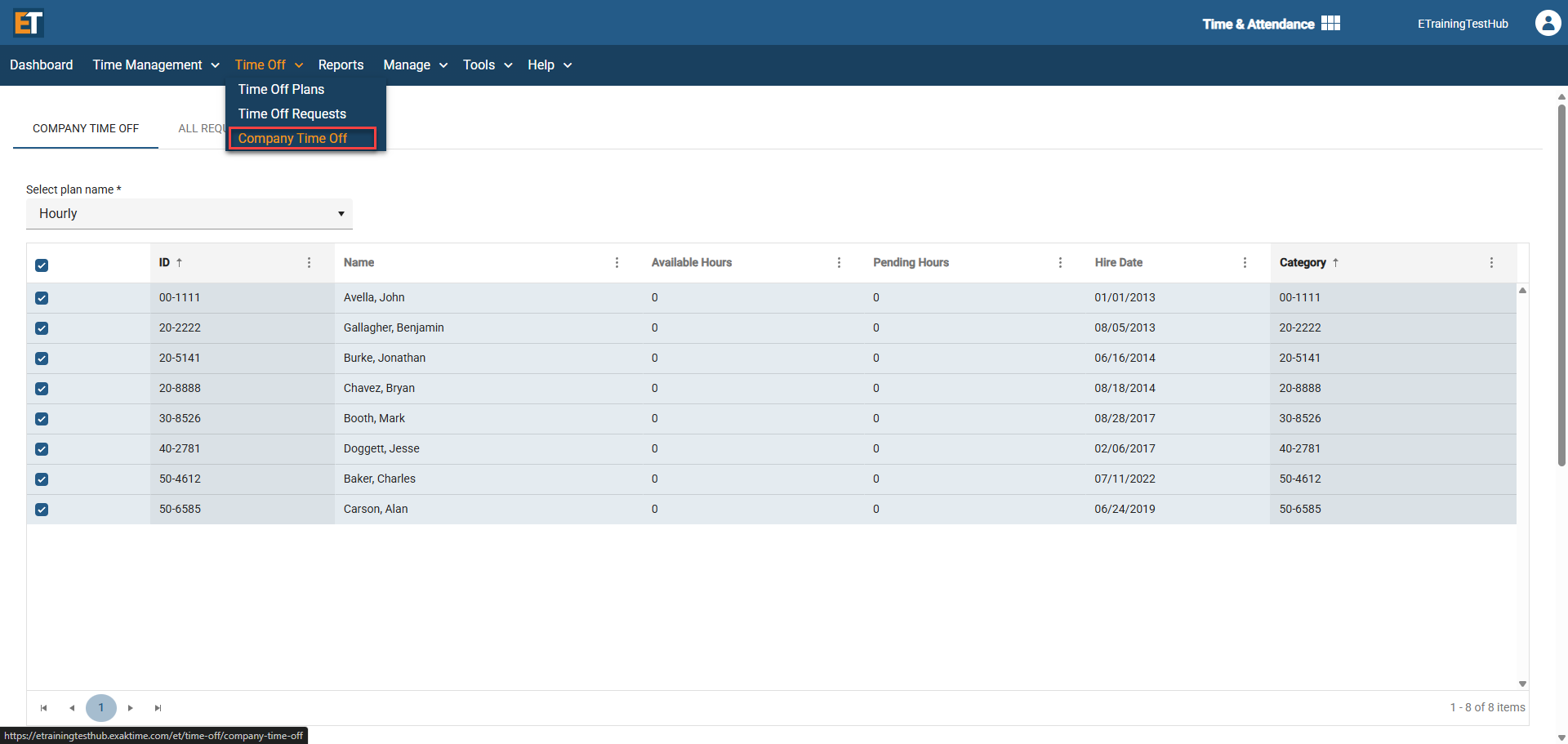
Task: Go to the Dashboard
Action: (41, 65)
